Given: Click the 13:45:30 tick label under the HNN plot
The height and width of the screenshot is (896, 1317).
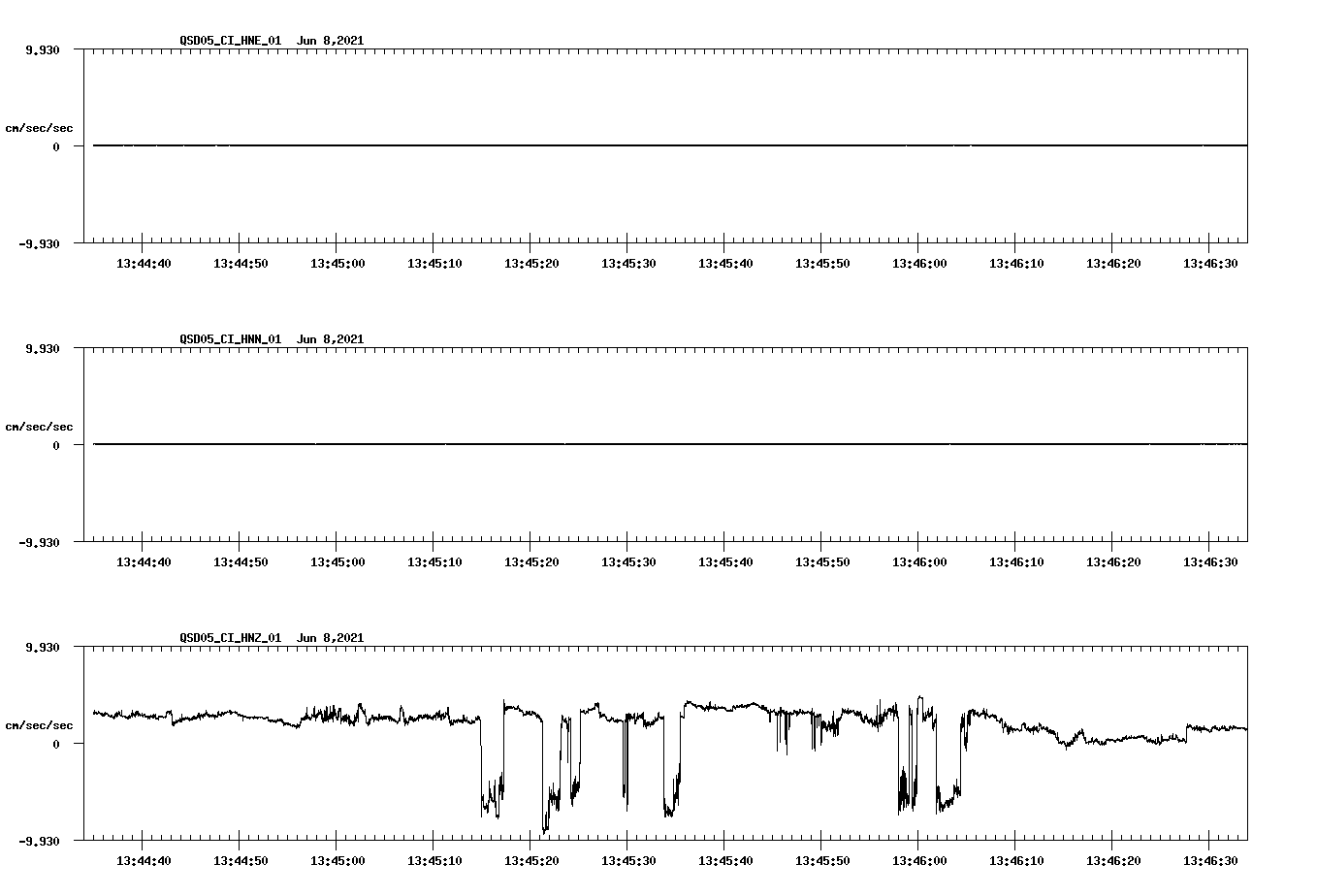Looking at the screenshot, I should pyautogui.click(x=628, y=562).
